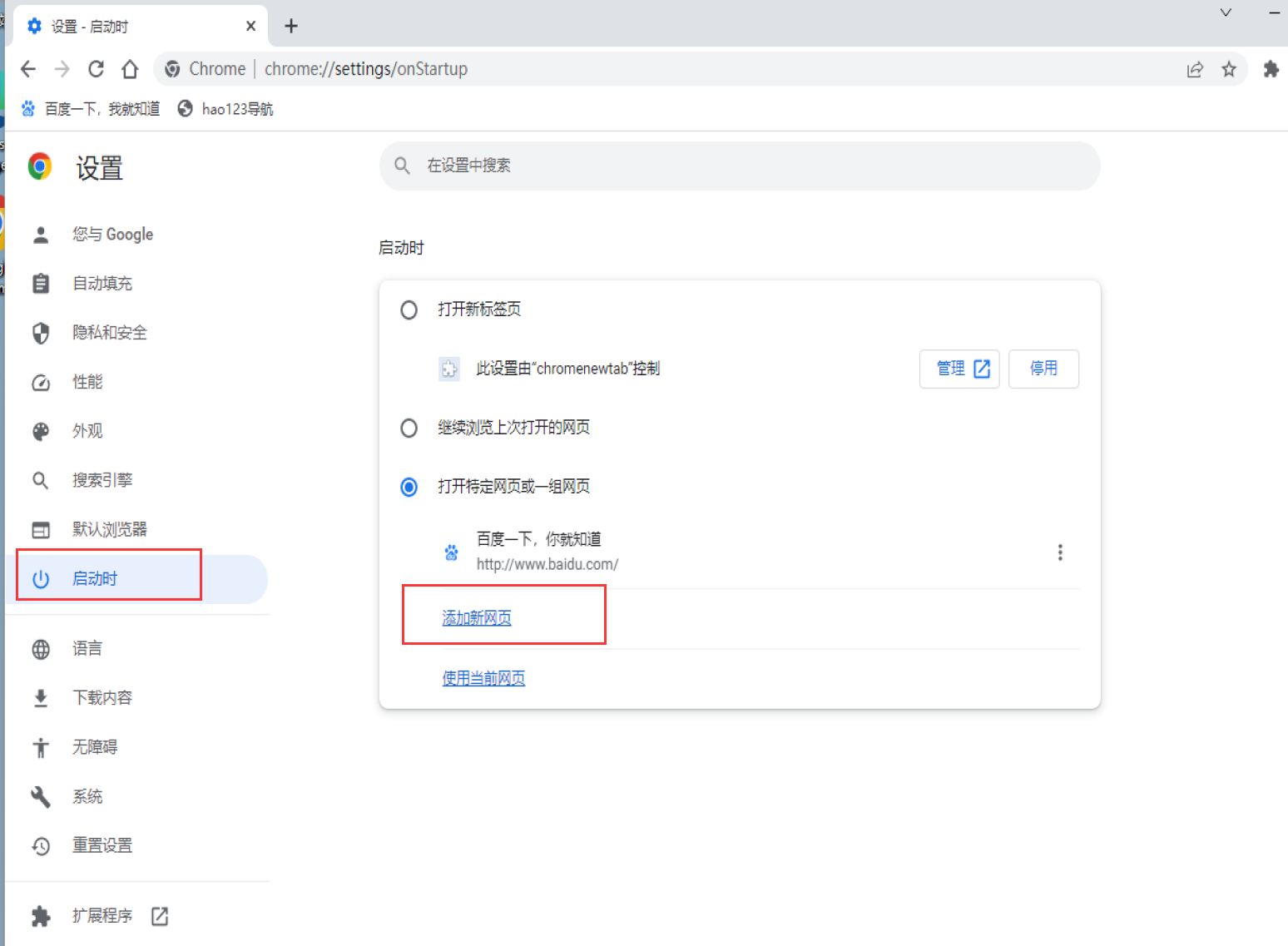Screen dimensions: 1288x946
Task: Select 继续浏览上次打开的网页 radio option
Action: pyautogui.click(x=409, y=428)
